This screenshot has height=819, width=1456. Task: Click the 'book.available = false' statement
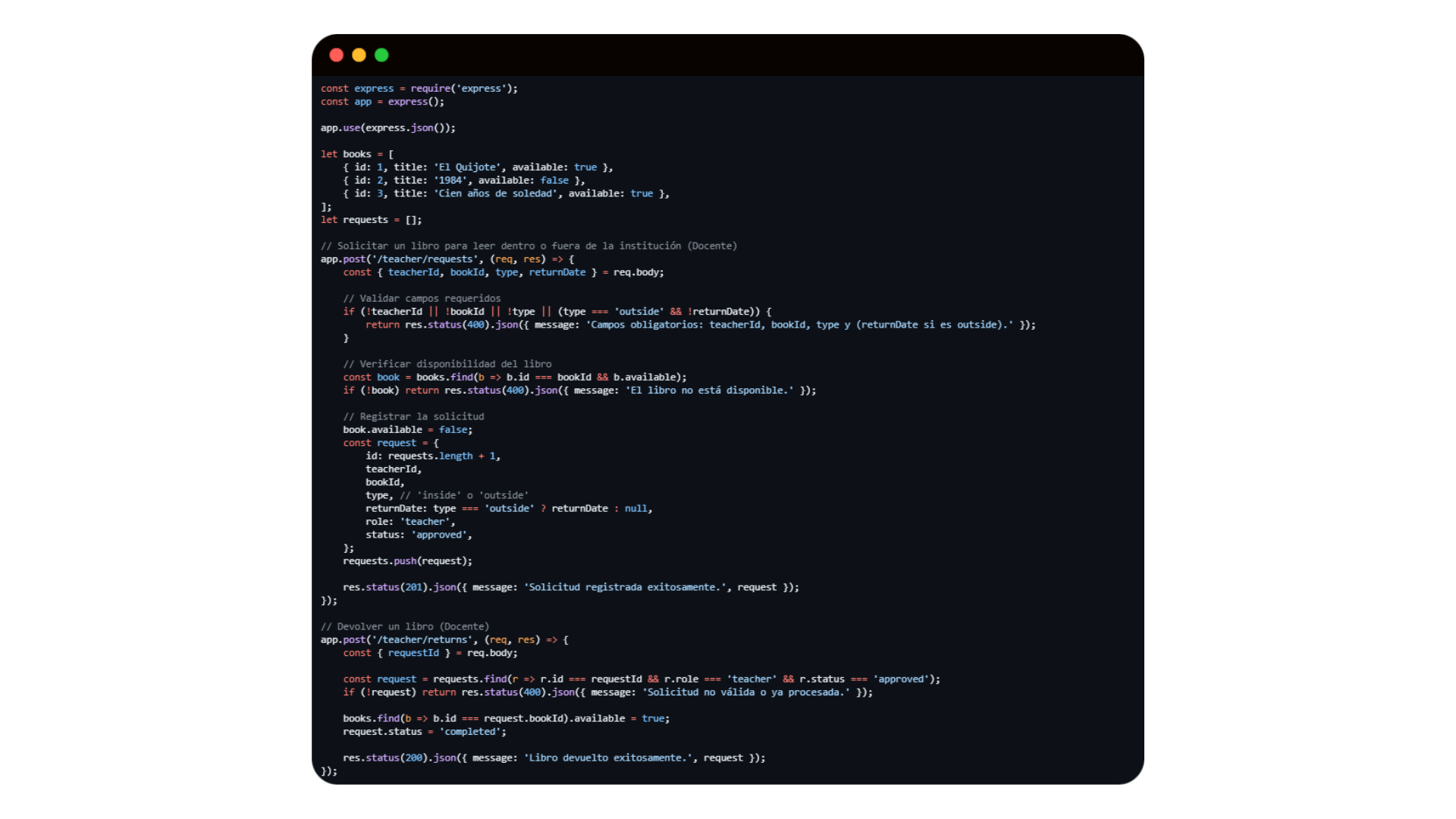[x=407, y=430]
